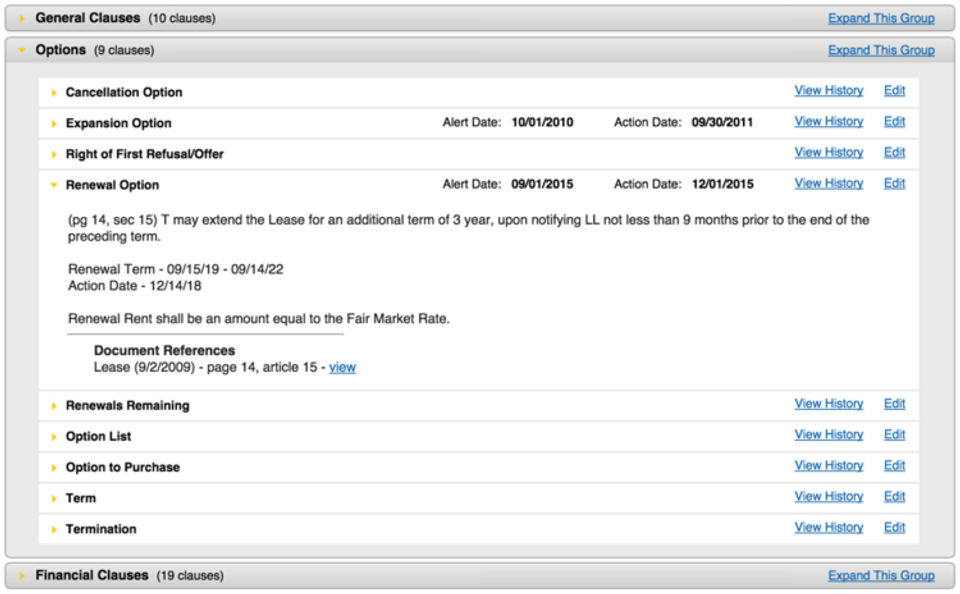Image resolution: width=960 pixels, height=594 pixels.
Task: Click the Option List clause title
Action: [99, 437]
